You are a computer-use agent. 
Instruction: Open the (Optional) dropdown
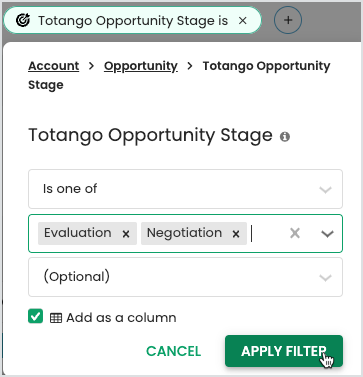point(185,277)
